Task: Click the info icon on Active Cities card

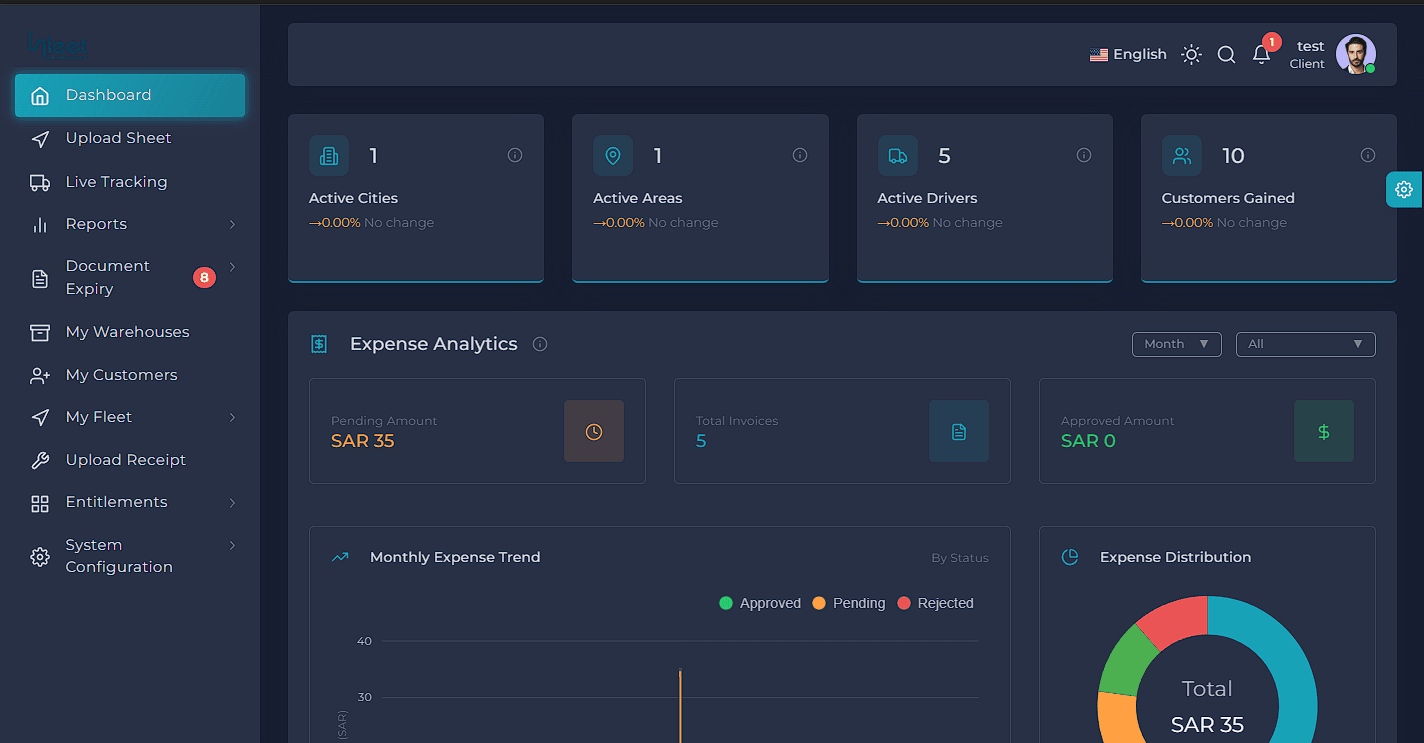Action: point(515,155)
